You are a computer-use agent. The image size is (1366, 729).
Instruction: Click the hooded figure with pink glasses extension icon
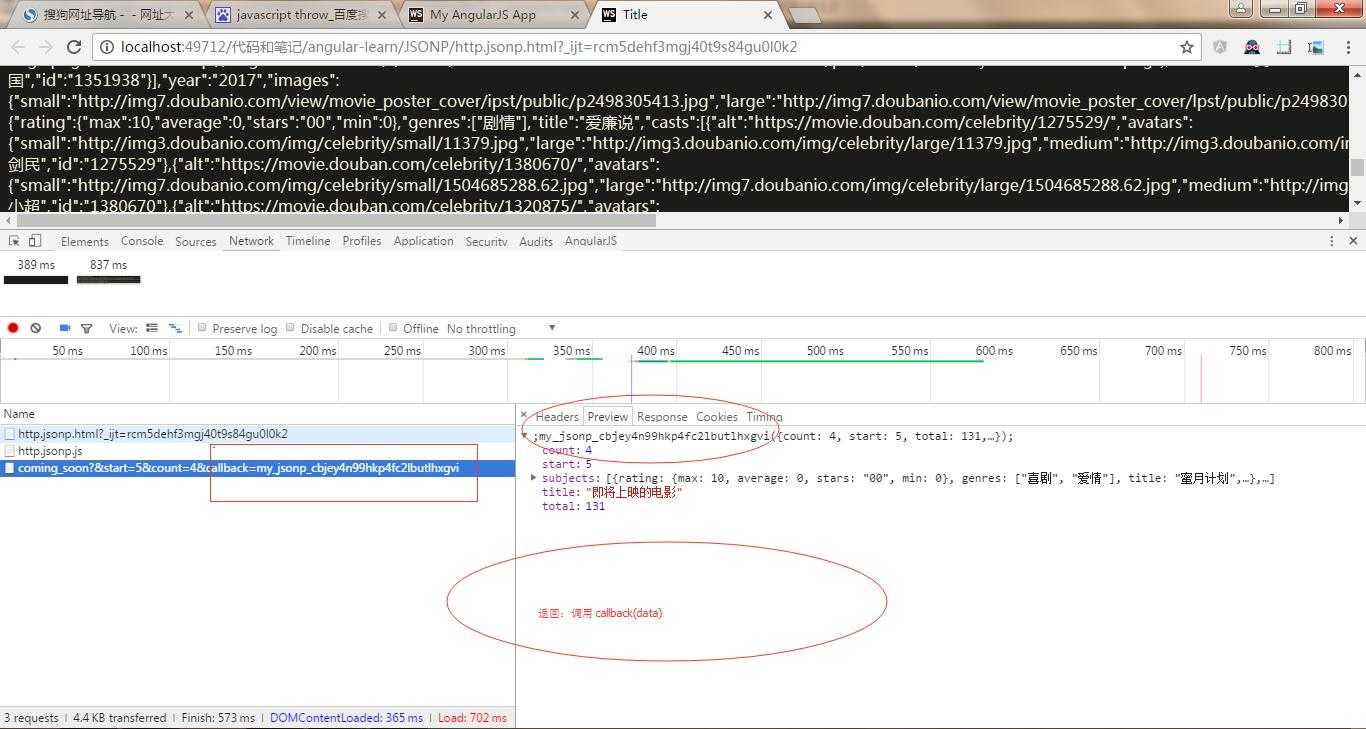tap(1252, 47)
